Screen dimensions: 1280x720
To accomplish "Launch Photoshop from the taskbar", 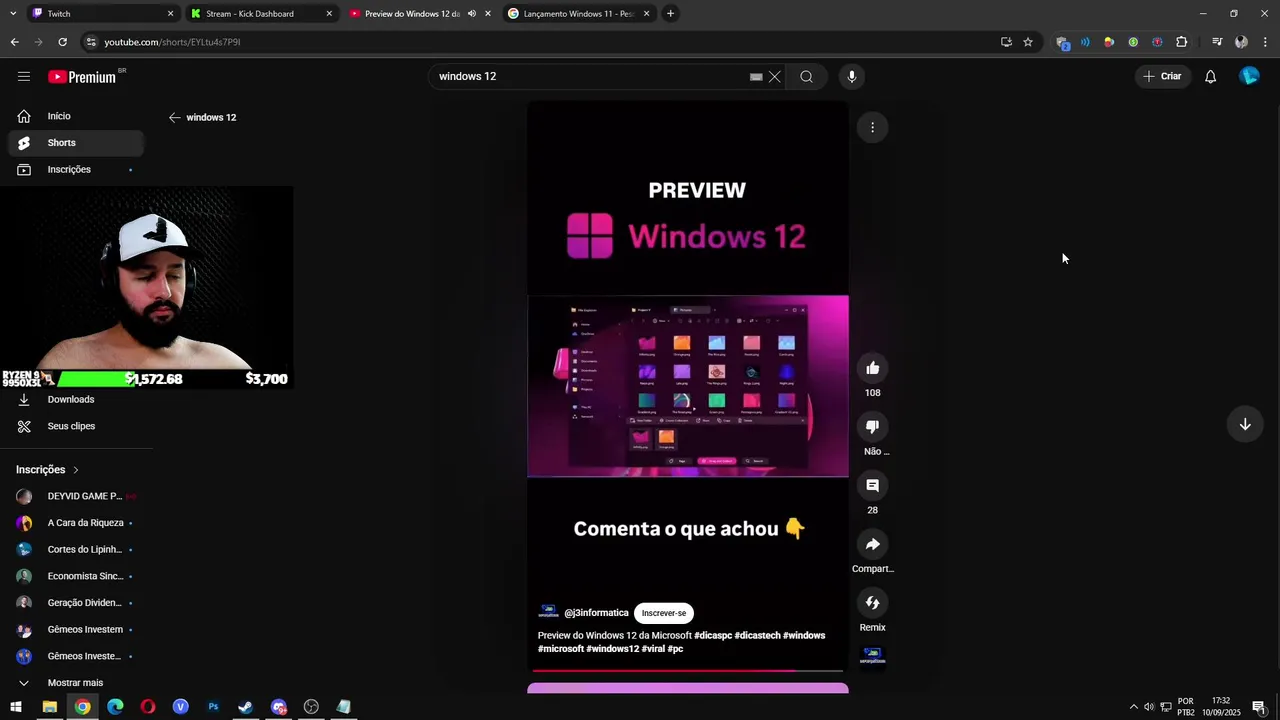I will [x=213, y=707].
